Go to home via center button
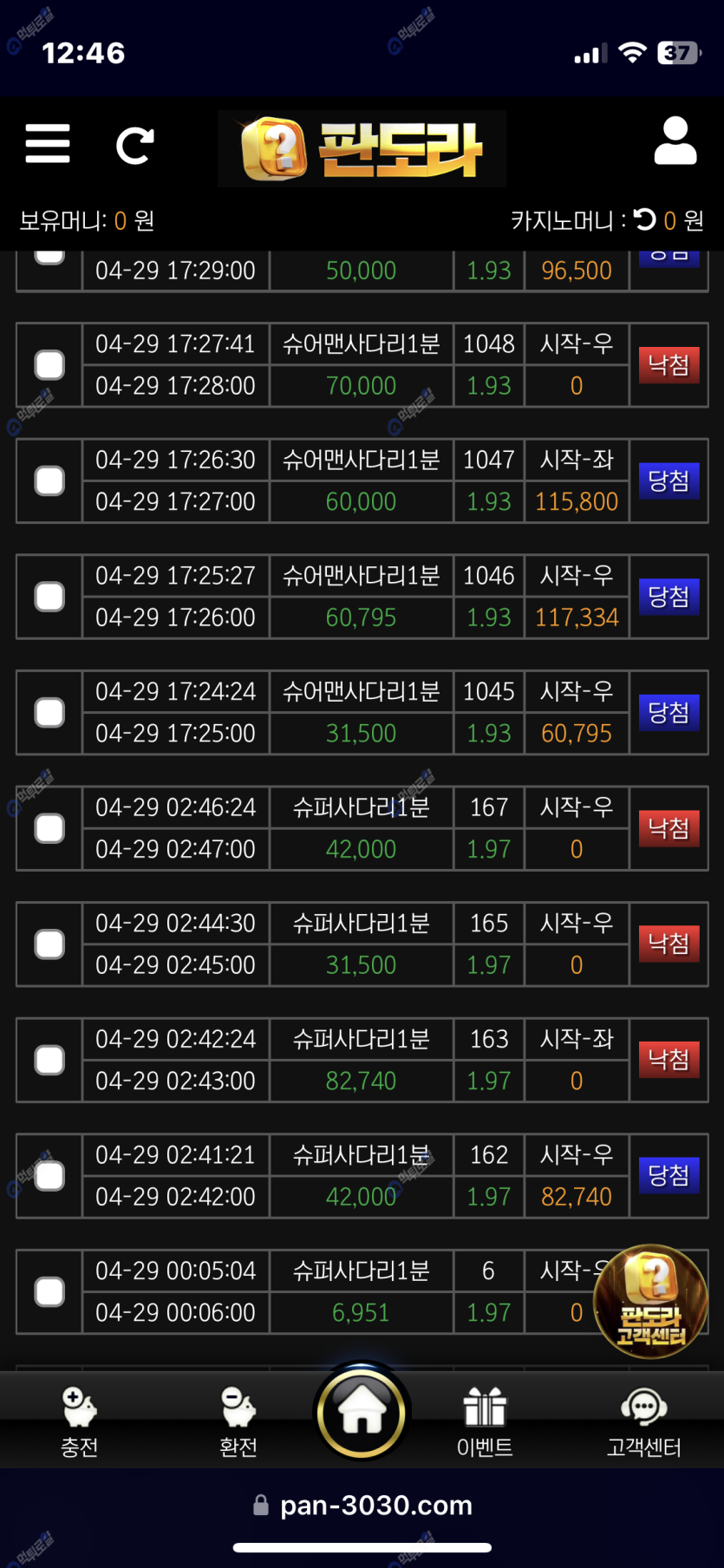Viewport: 724px width, 1568px height. coord(362,1411)
